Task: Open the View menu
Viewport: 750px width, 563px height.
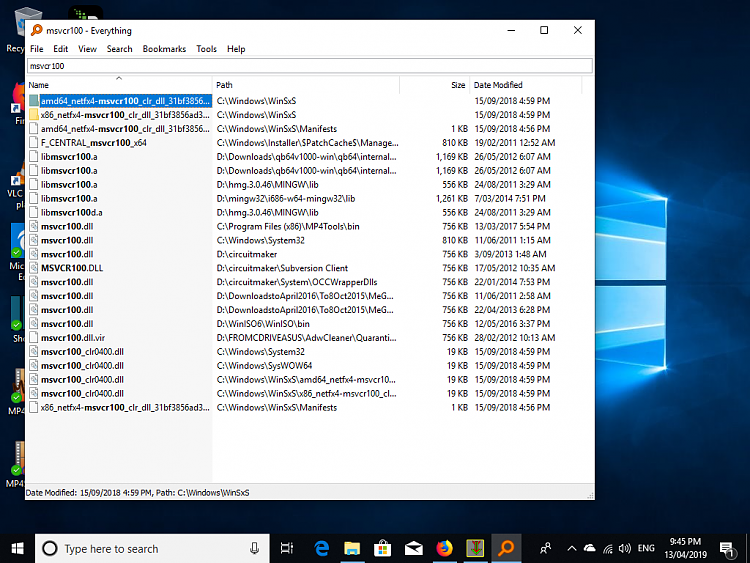Action: click(x=87, y=49)
